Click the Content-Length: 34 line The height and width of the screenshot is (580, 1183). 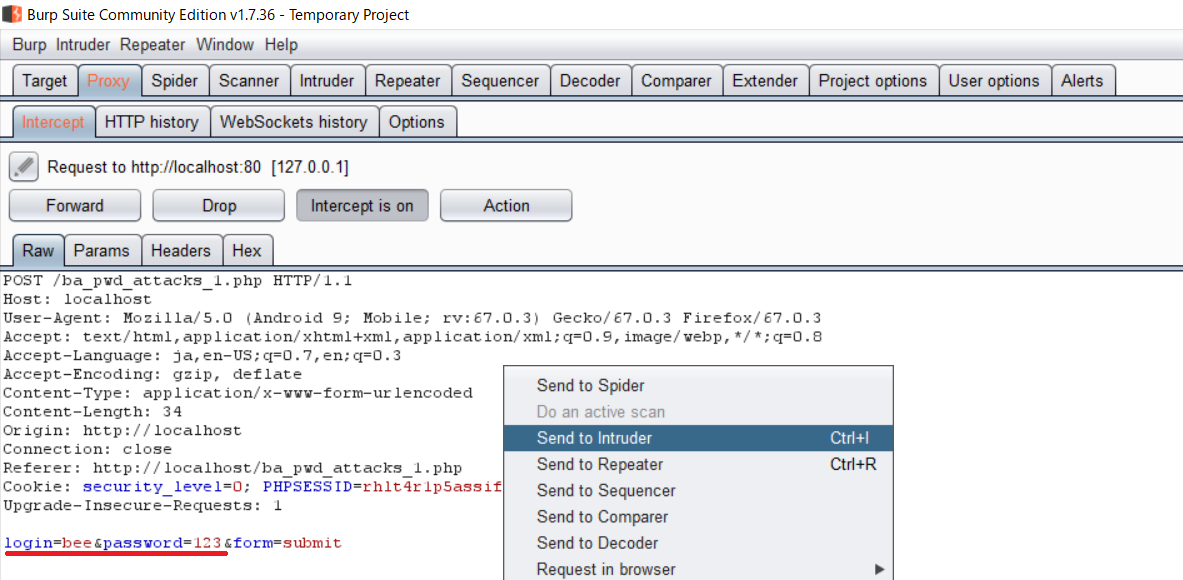pyautogui.click(x=92, y=412)
